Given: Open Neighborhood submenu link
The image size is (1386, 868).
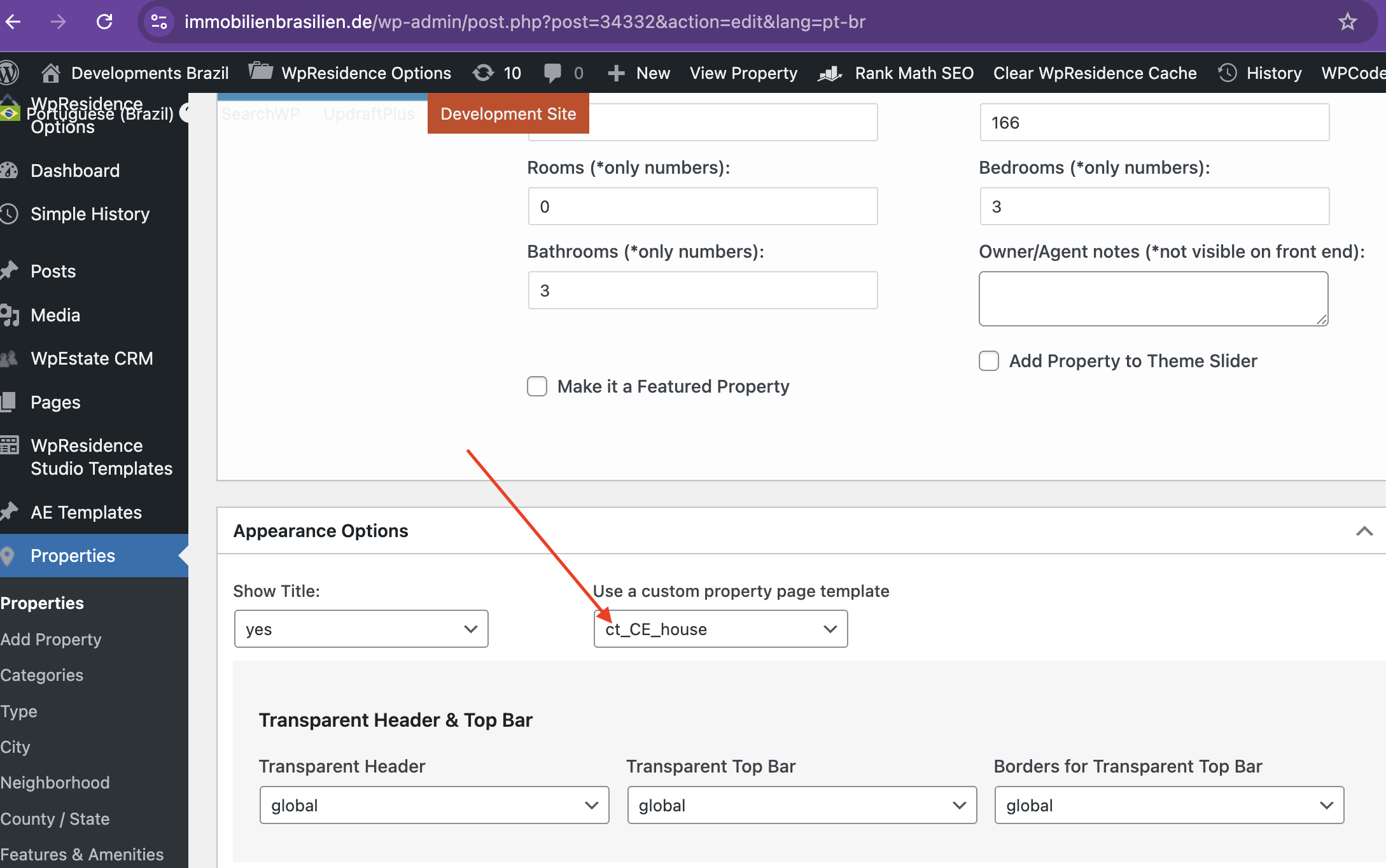Looking at the screenshot, I should (x=55, y=783).
